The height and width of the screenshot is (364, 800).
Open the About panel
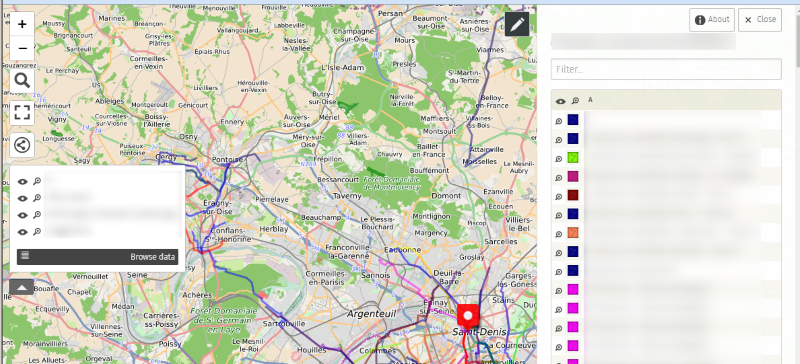click(712, 19)
